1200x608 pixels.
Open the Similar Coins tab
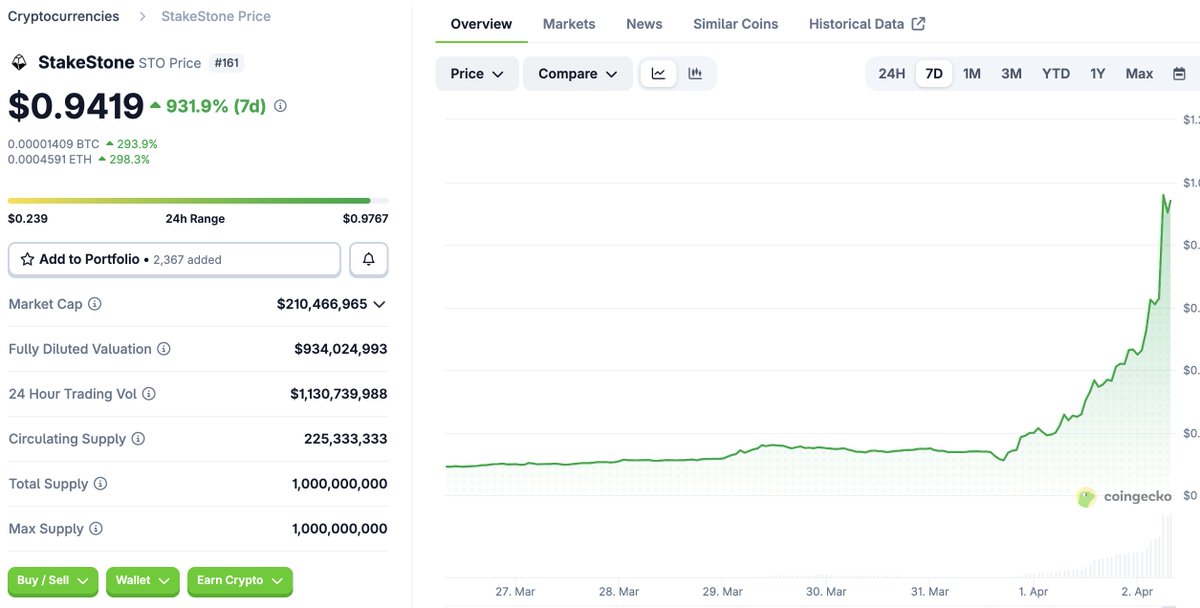(x=735, y=22)
